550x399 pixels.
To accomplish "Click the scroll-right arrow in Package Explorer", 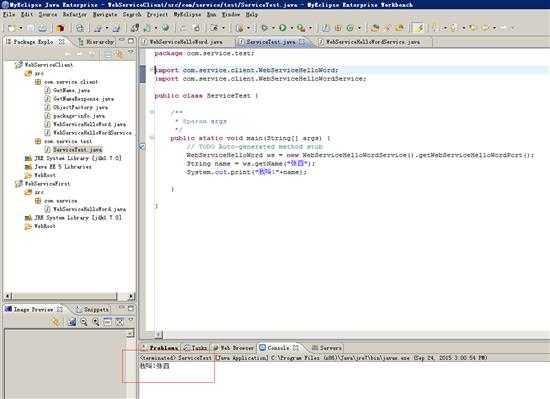I will (x=130, y=296).
